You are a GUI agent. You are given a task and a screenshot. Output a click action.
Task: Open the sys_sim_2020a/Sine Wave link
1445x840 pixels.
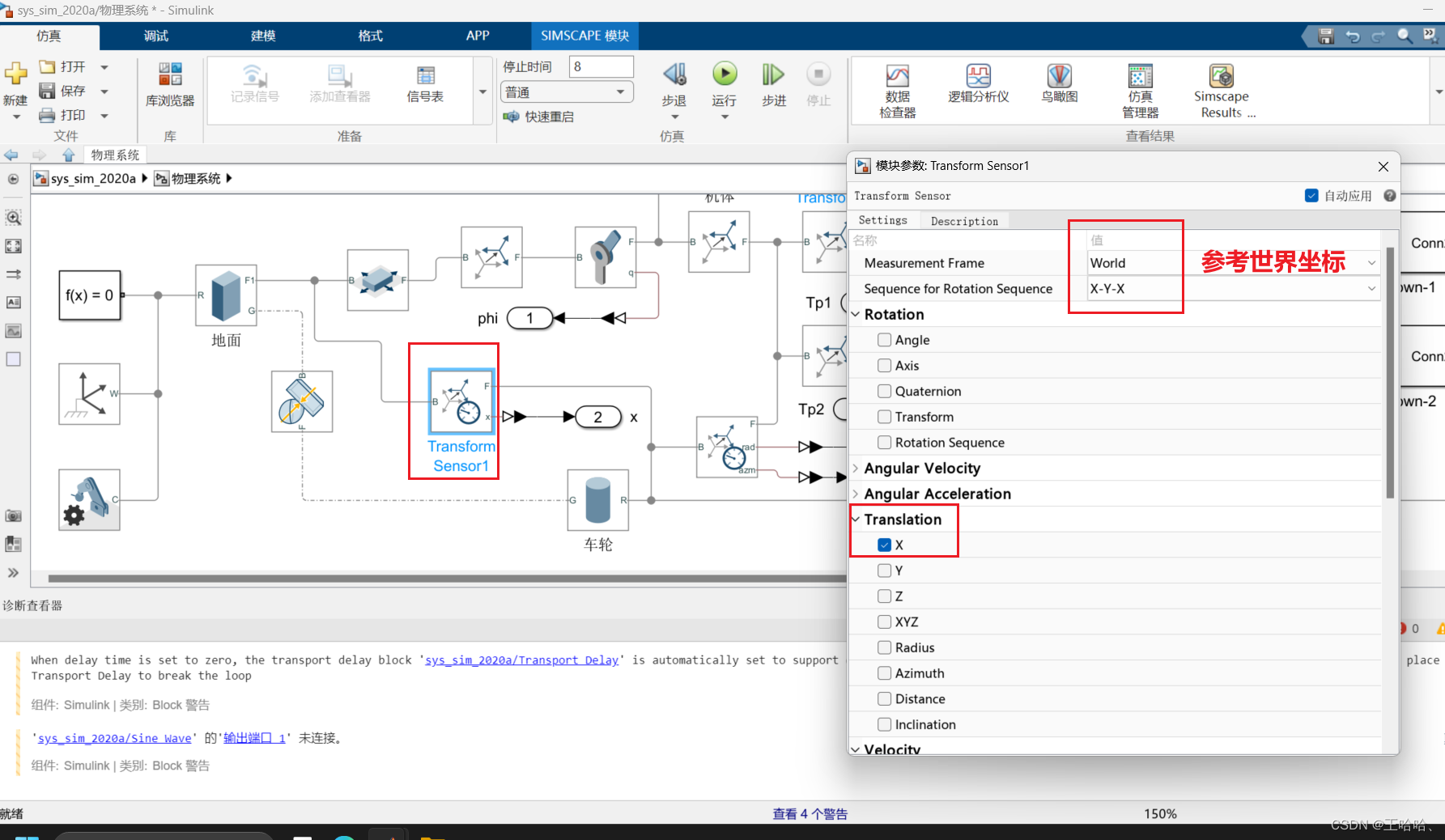pyautogui.click(x=115, y=738)
